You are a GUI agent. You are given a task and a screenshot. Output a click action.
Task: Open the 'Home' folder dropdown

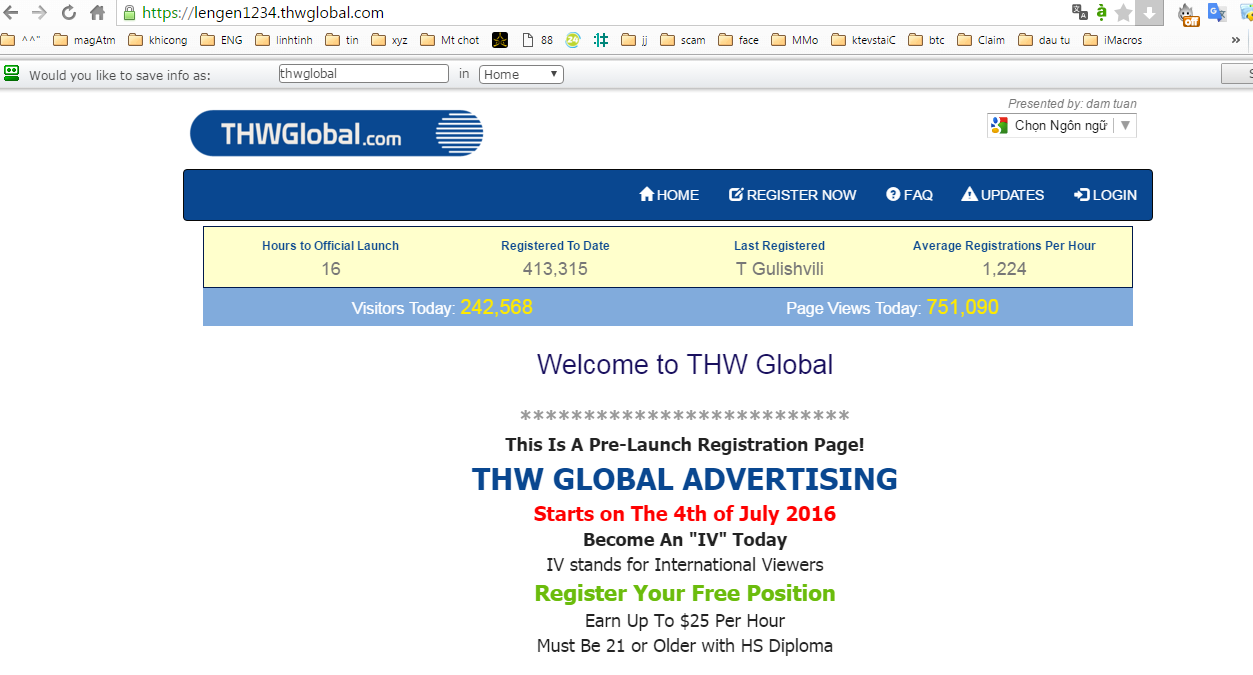click(x=521, y=74)
